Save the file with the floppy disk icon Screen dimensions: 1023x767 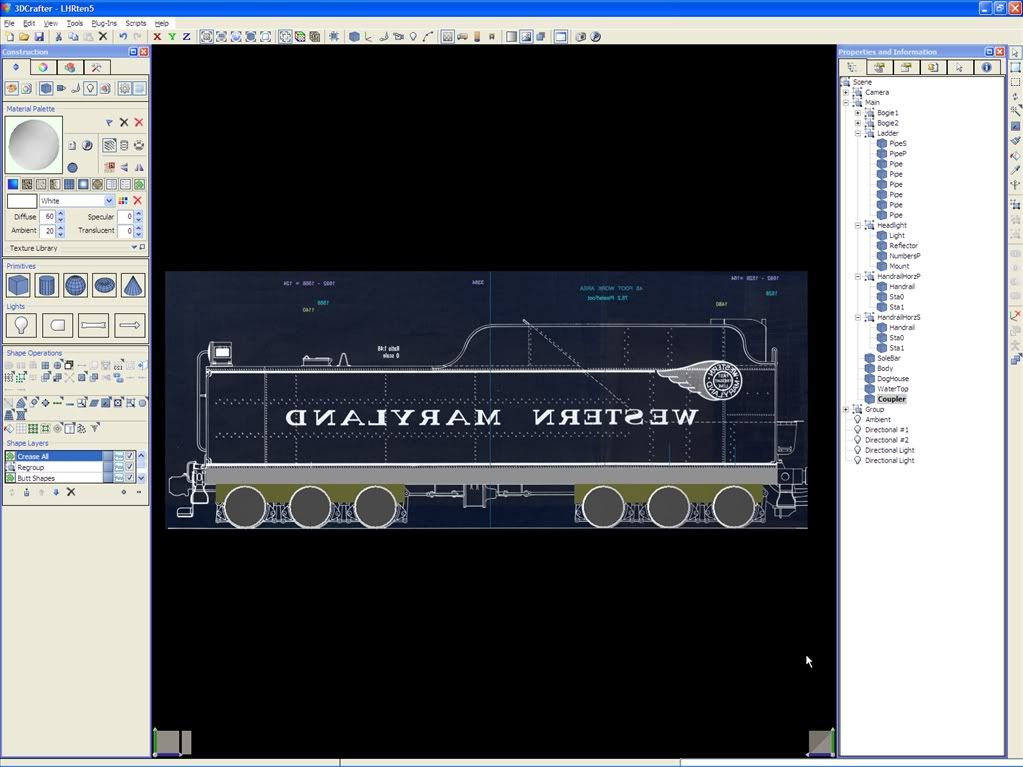(x=39, y=37)
